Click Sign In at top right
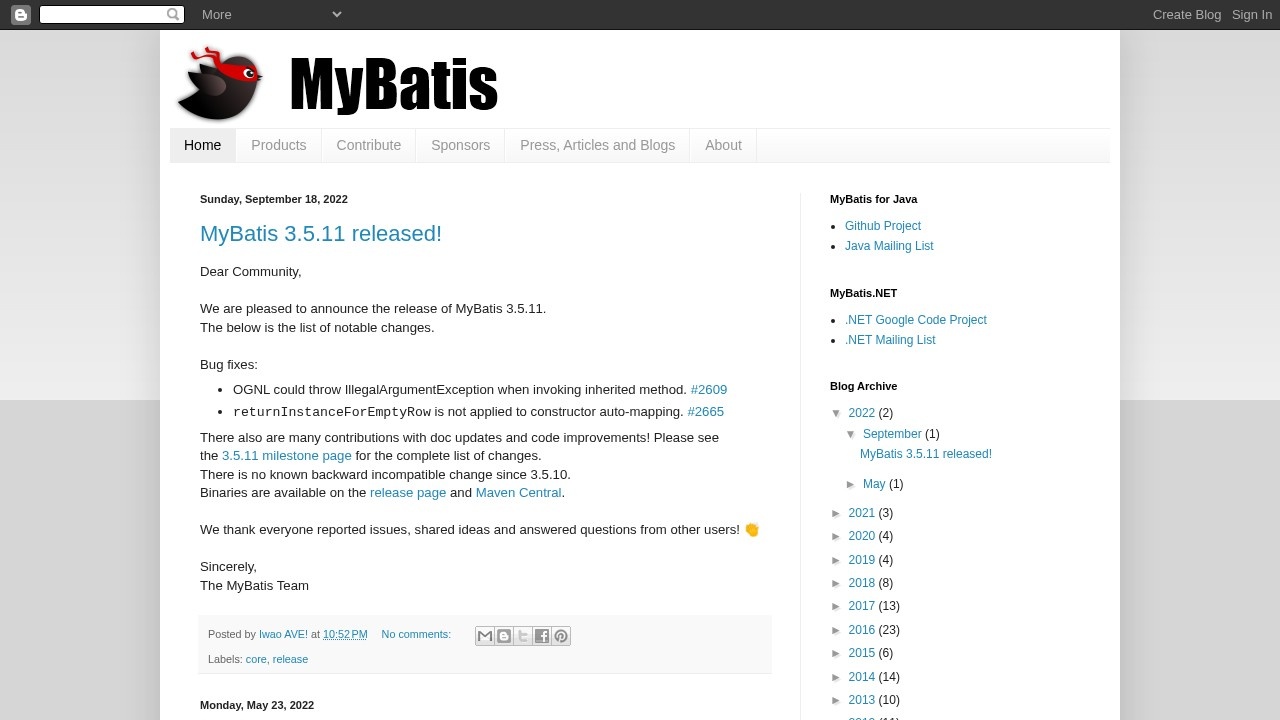Screen dimensions: 1280x720 coord(1251,14)
